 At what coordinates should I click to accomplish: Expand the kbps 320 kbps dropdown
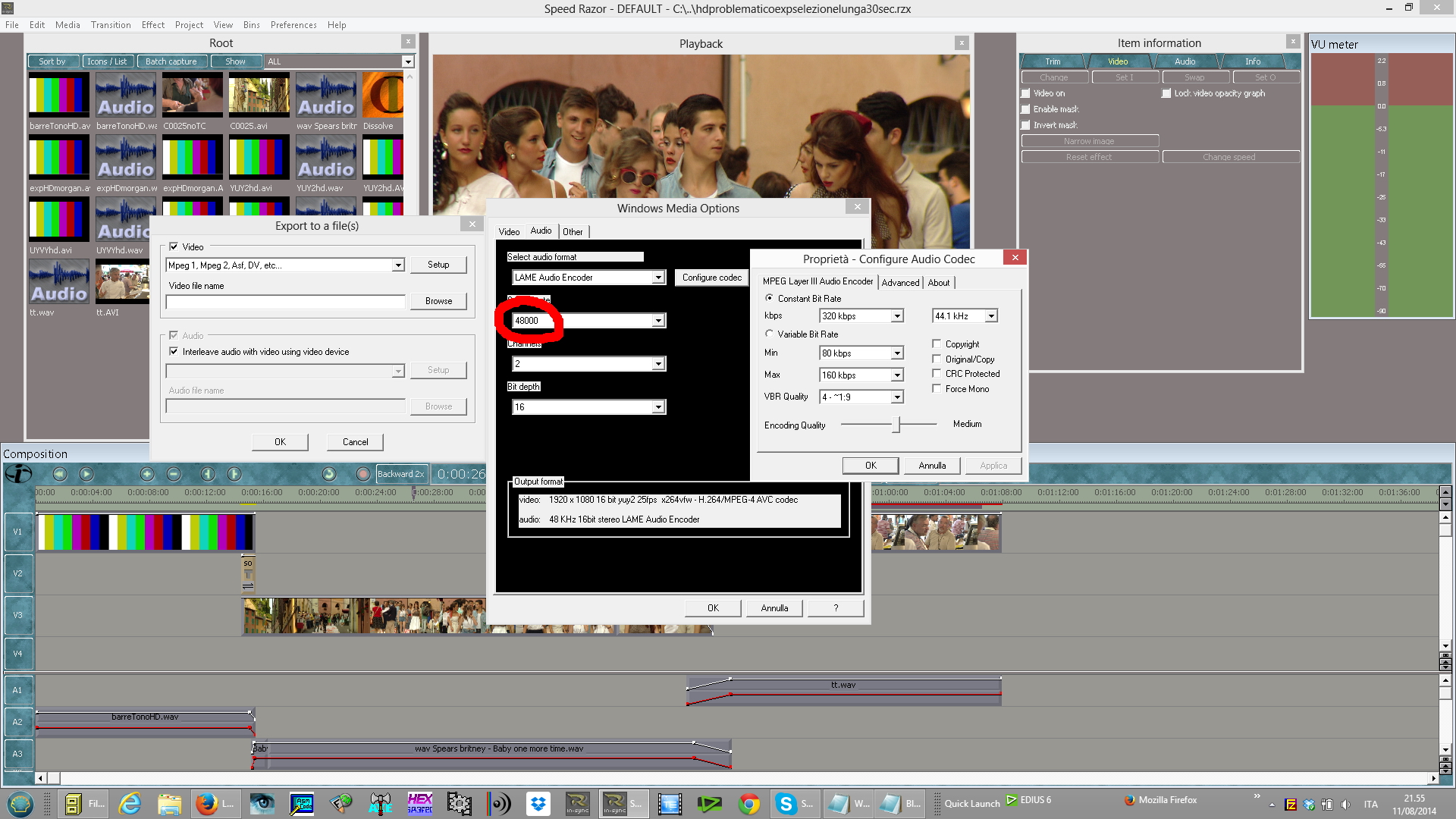pos(897,315)
